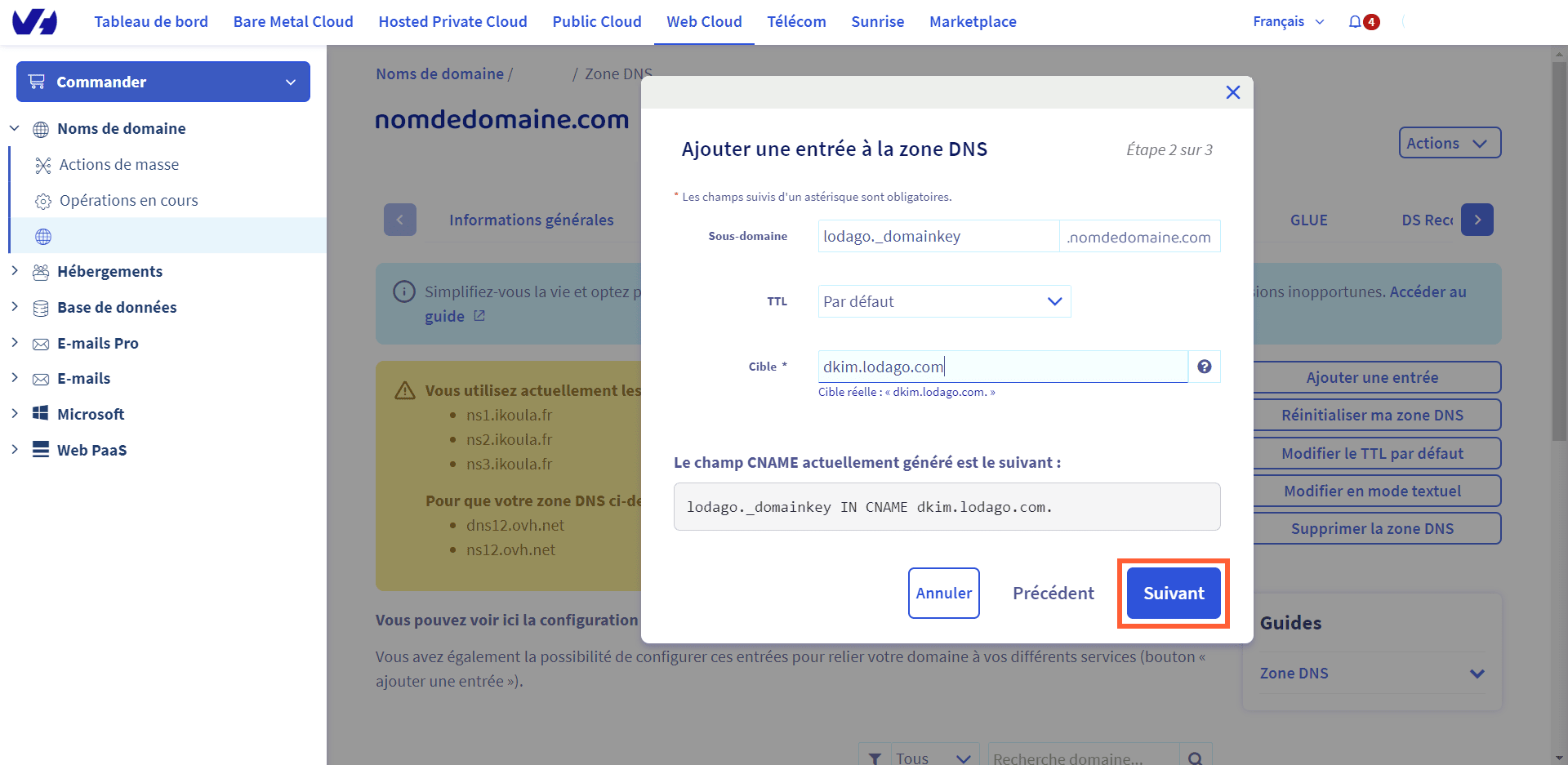1568x765 pixels.
Task: Expand the Microsoft section
Action: pos(15,413)
